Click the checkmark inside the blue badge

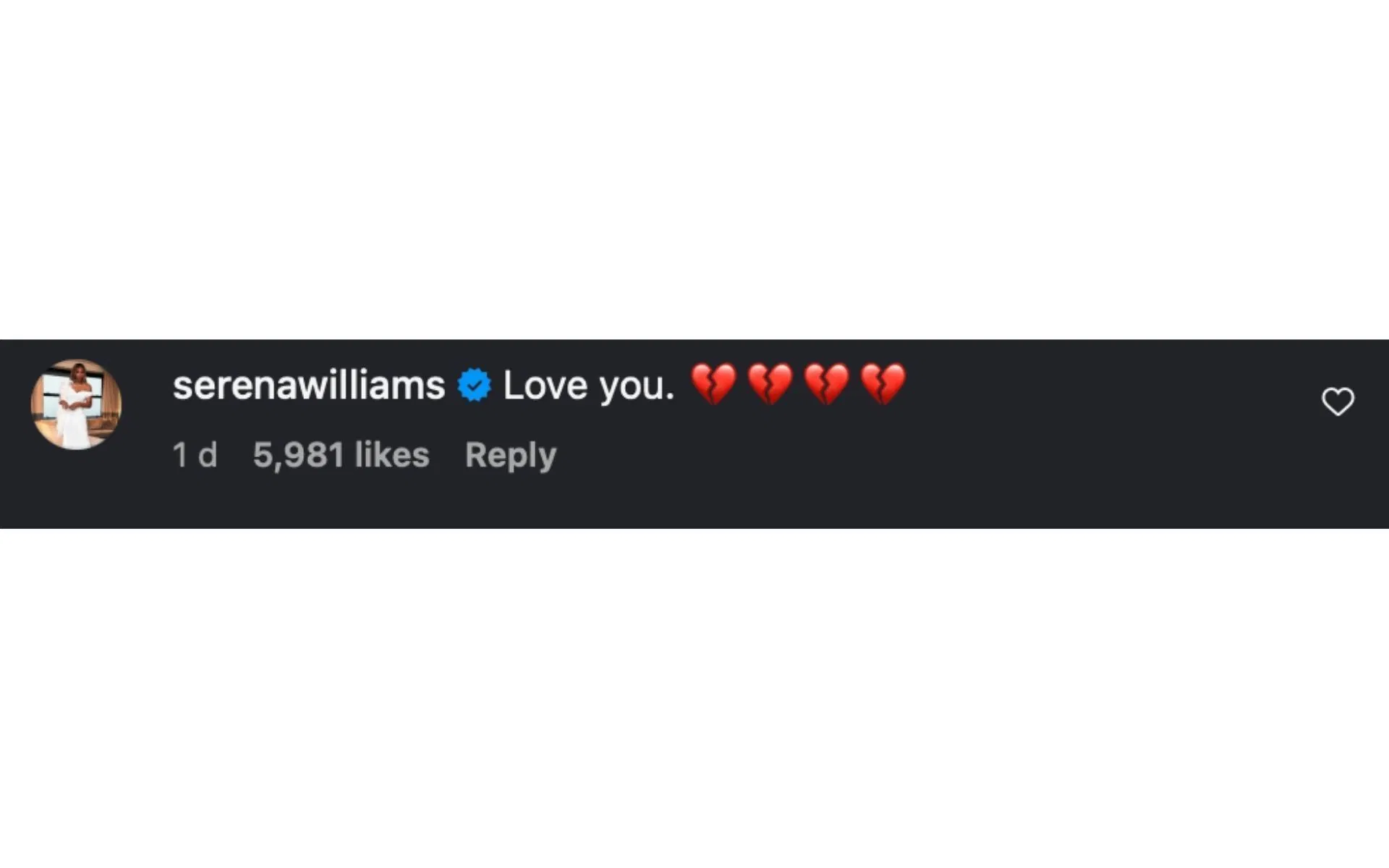[475, 386]
